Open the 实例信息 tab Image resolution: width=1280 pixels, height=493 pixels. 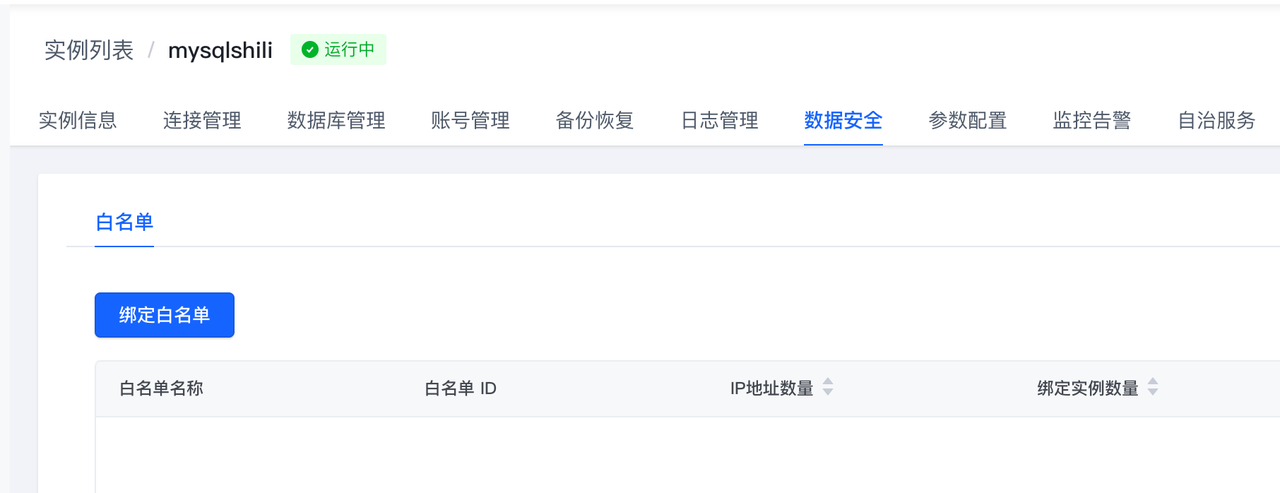[78, 121]
